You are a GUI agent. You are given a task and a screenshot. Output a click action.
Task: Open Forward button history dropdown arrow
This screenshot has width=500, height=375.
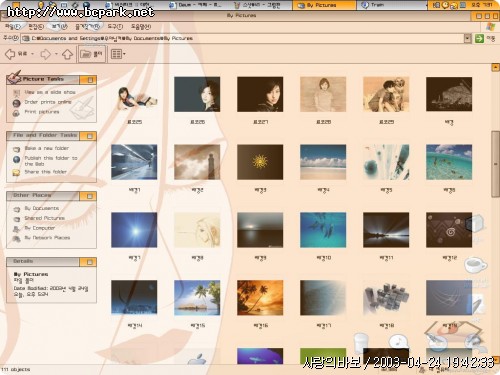click(x=56, y=54)
